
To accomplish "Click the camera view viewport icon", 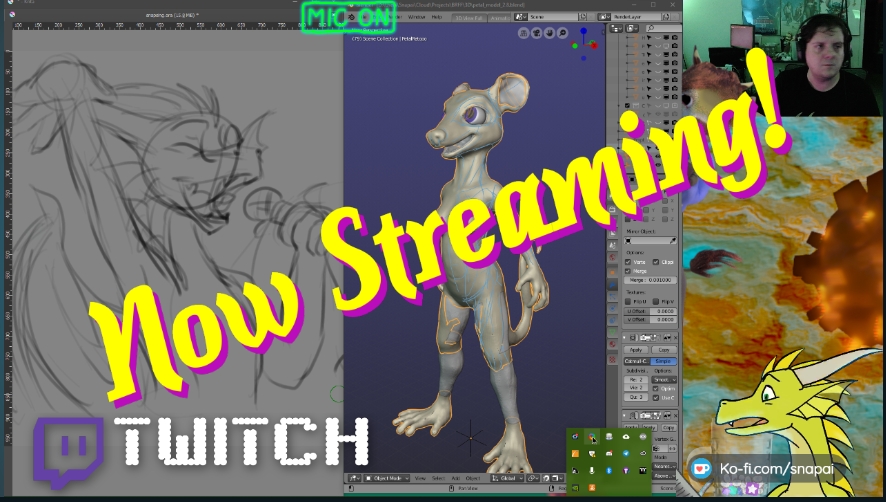I will click(536, 33).
